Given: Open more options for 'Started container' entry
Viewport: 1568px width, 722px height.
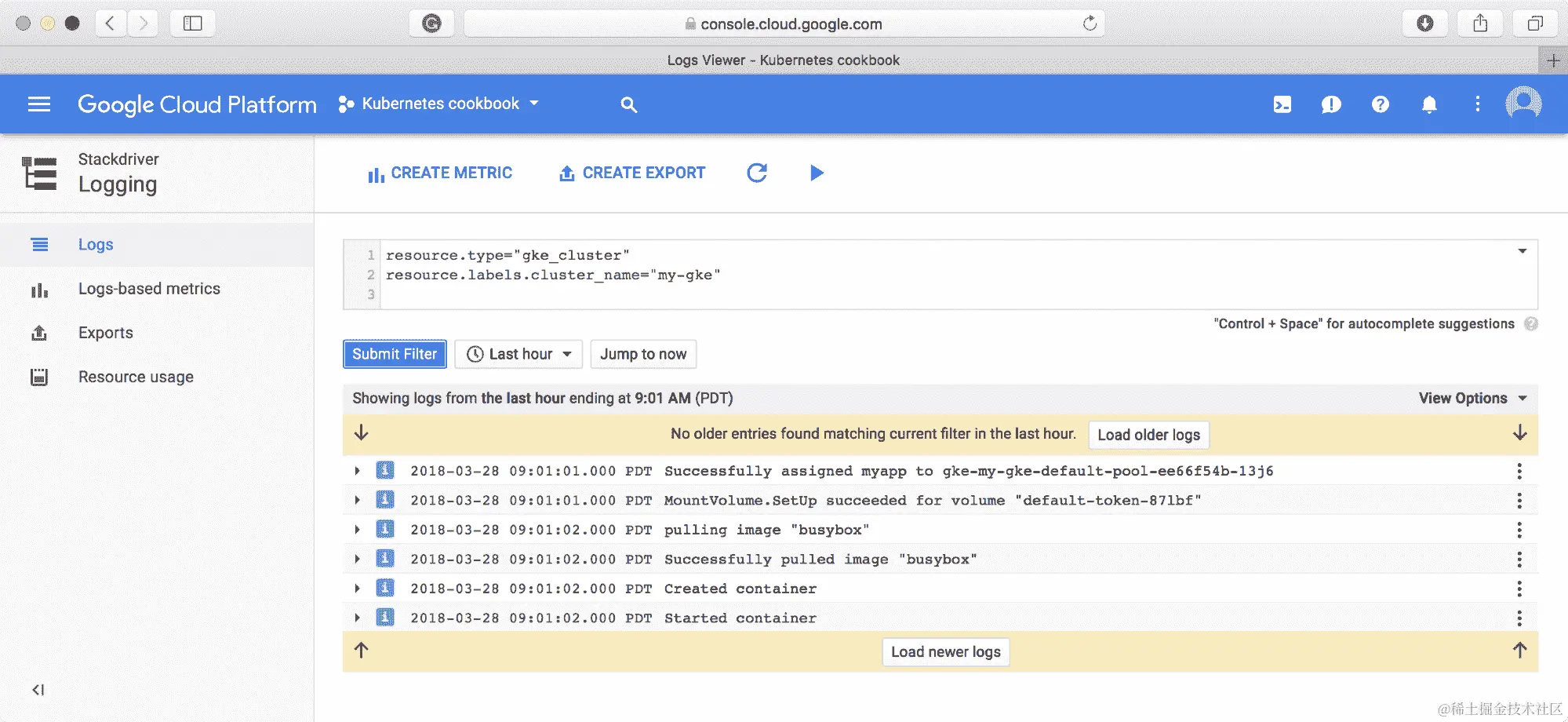Looking at the screenshot, I should tap(1519, 618).
